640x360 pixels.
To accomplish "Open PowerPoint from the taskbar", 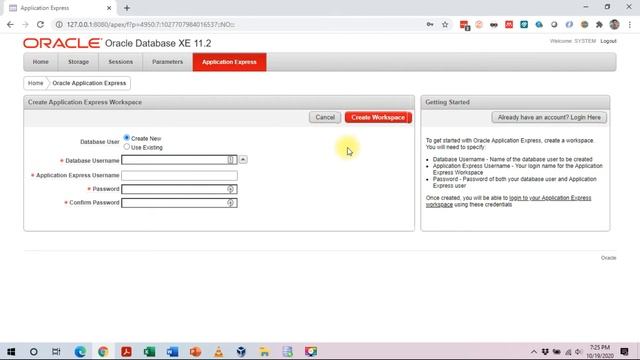I will pos(195,351).
